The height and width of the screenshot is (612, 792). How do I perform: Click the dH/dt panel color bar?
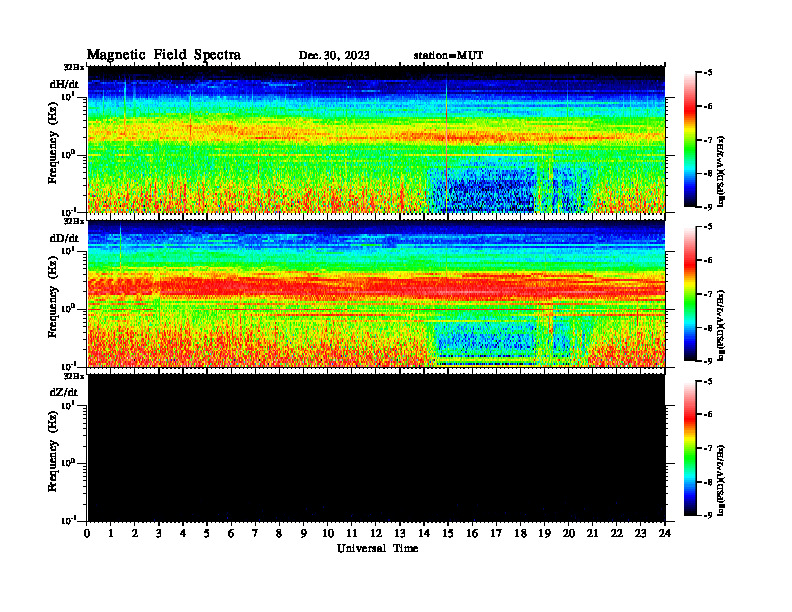[x=690, y=140]
